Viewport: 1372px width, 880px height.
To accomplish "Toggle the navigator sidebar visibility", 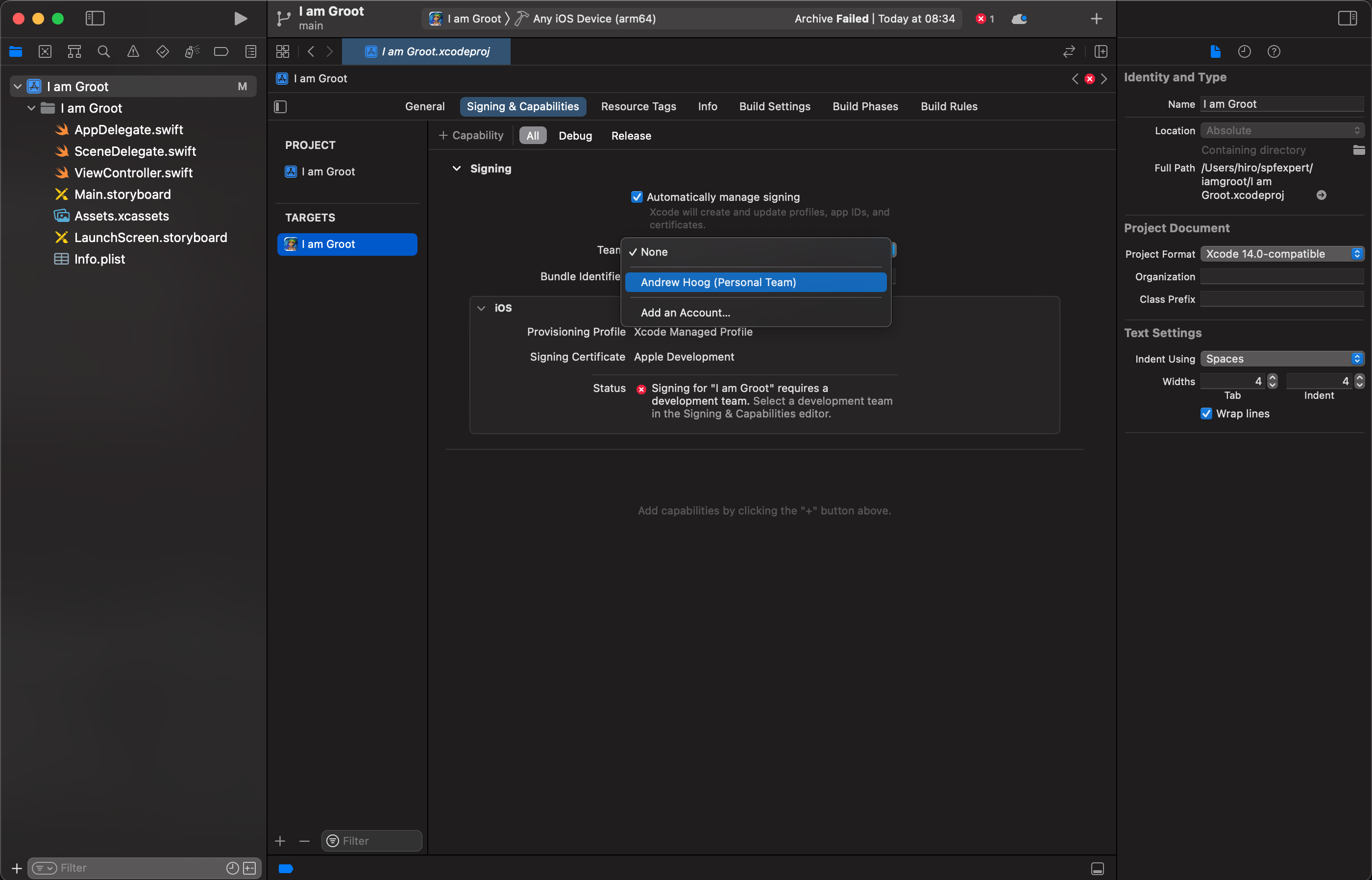I will pyautogui.click(x=95, y=18).
